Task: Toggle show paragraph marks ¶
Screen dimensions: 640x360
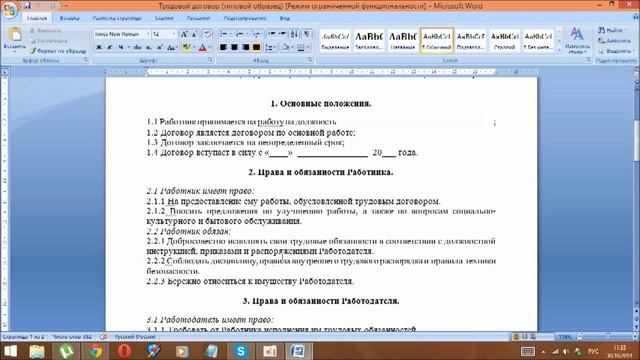Action: coord(307,34)
